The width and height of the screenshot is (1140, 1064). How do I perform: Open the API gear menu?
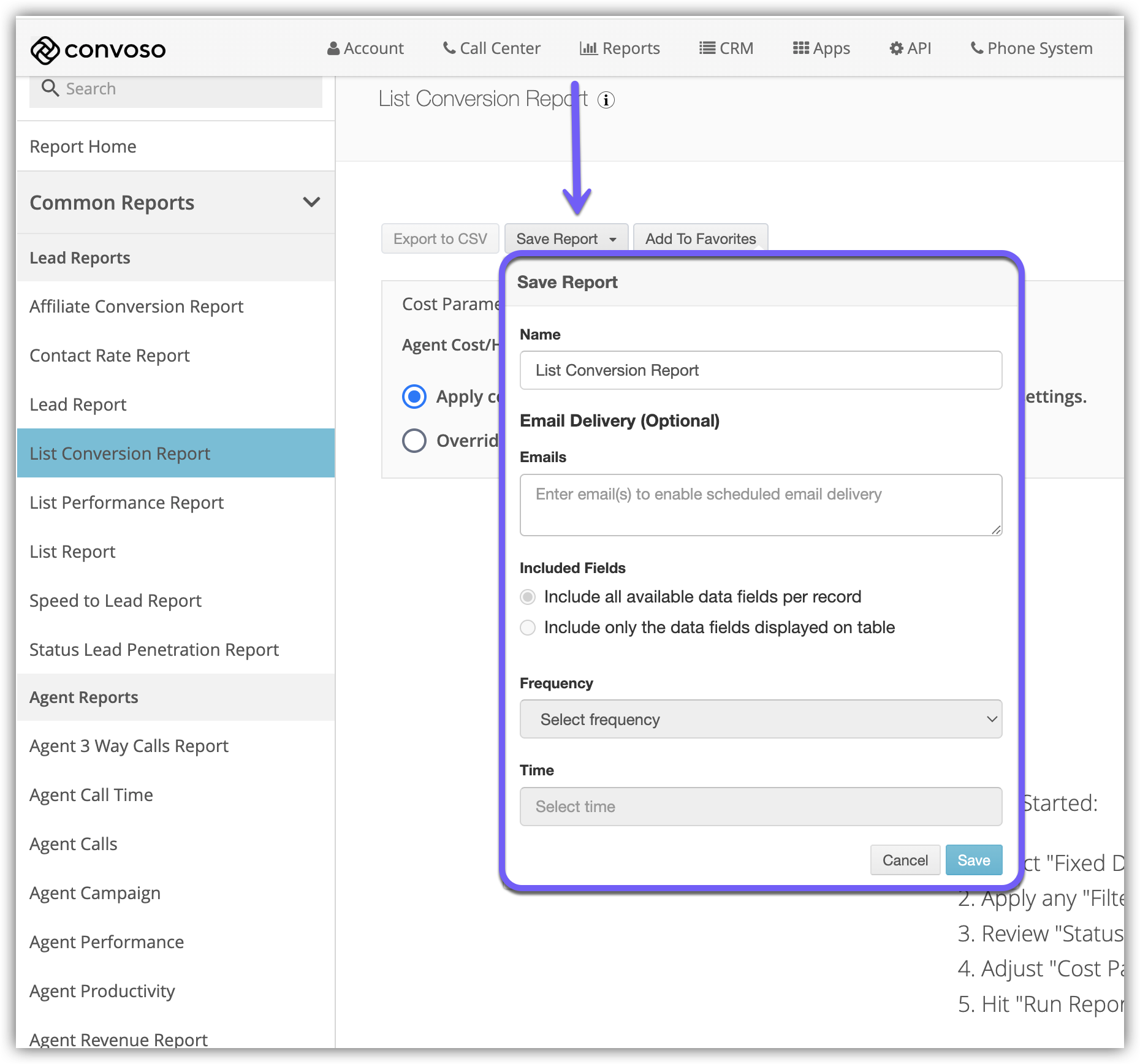tap(910, 48)
